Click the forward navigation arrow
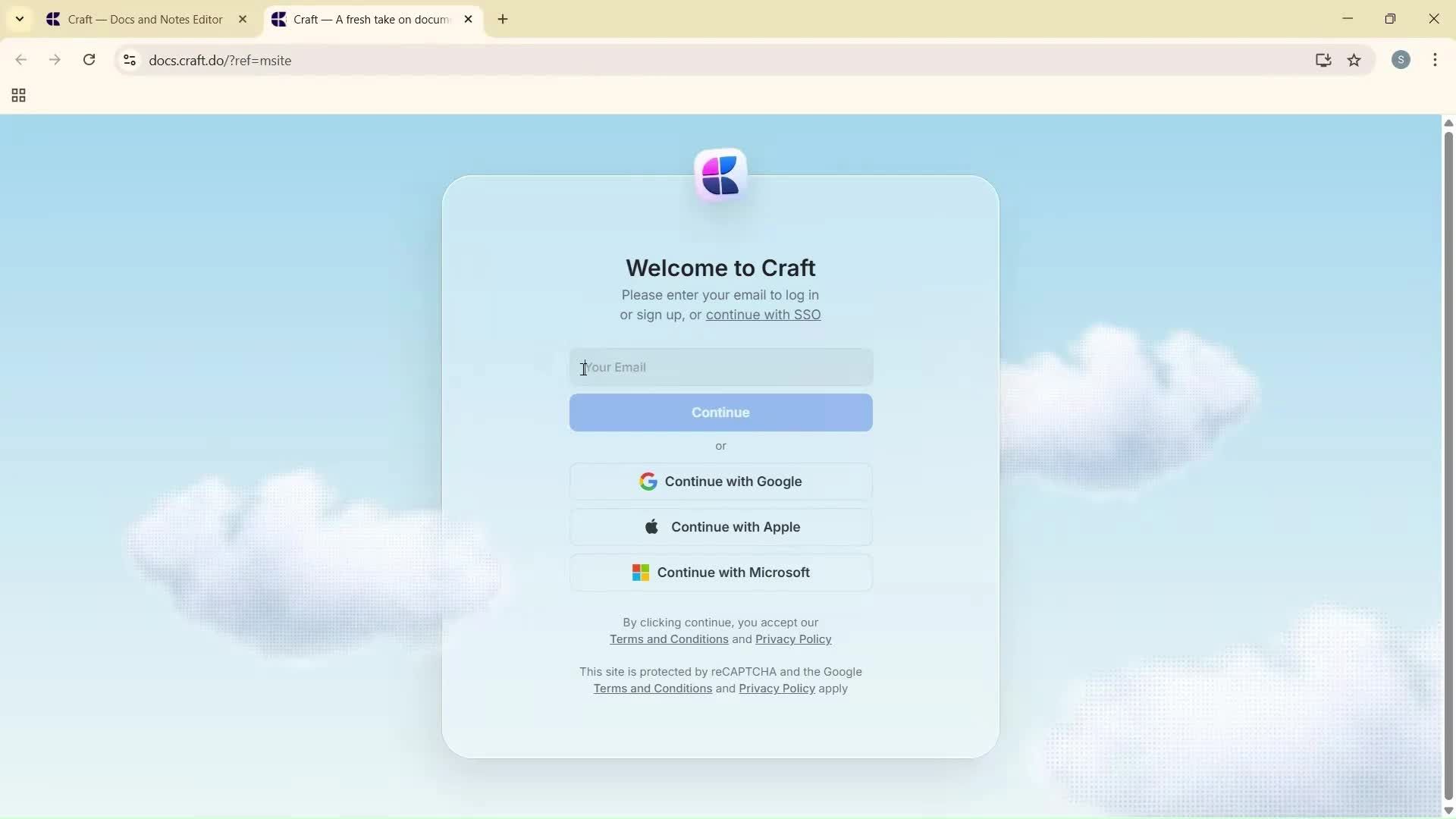1456x819 pixels. coord(55,60)
